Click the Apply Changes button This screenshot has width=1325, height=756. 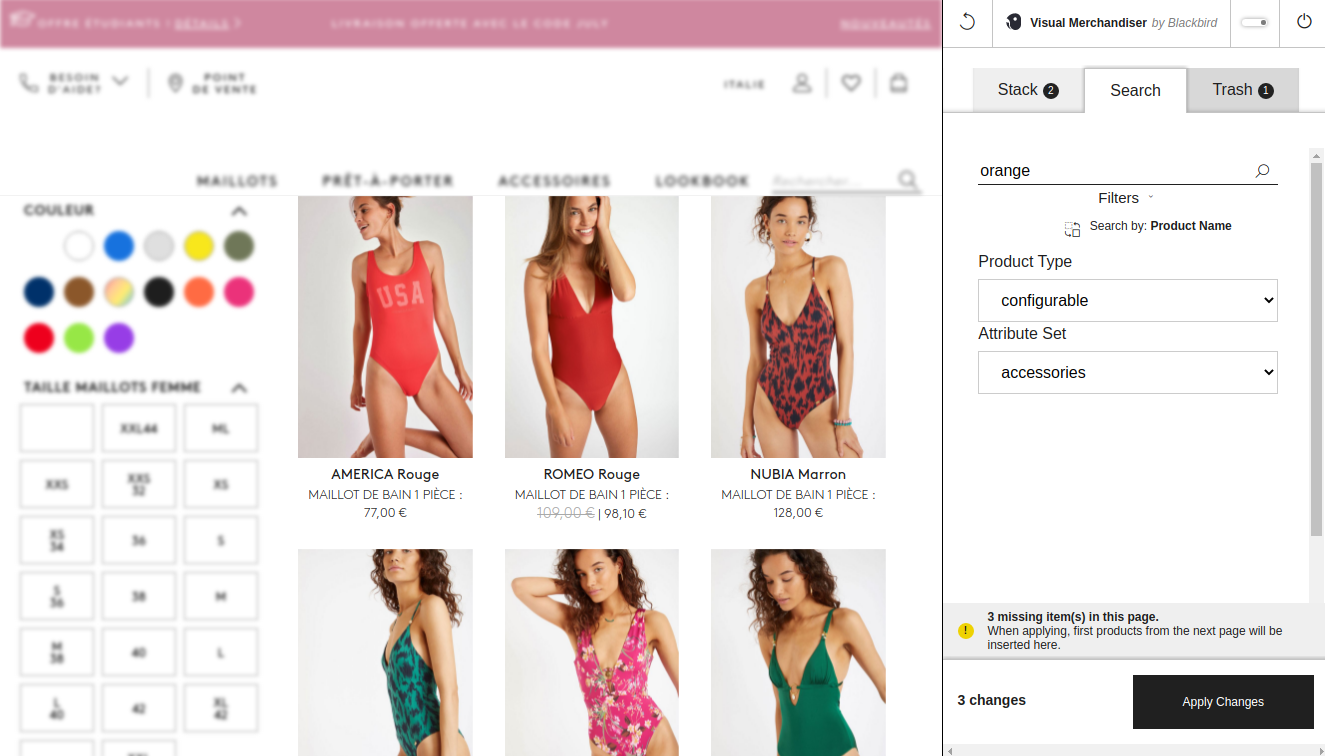[1223, 702]
